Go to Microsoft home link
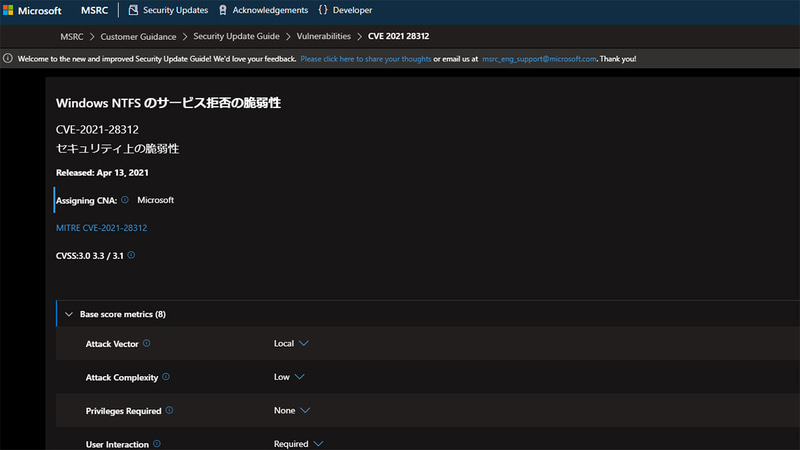 point(40,10)
